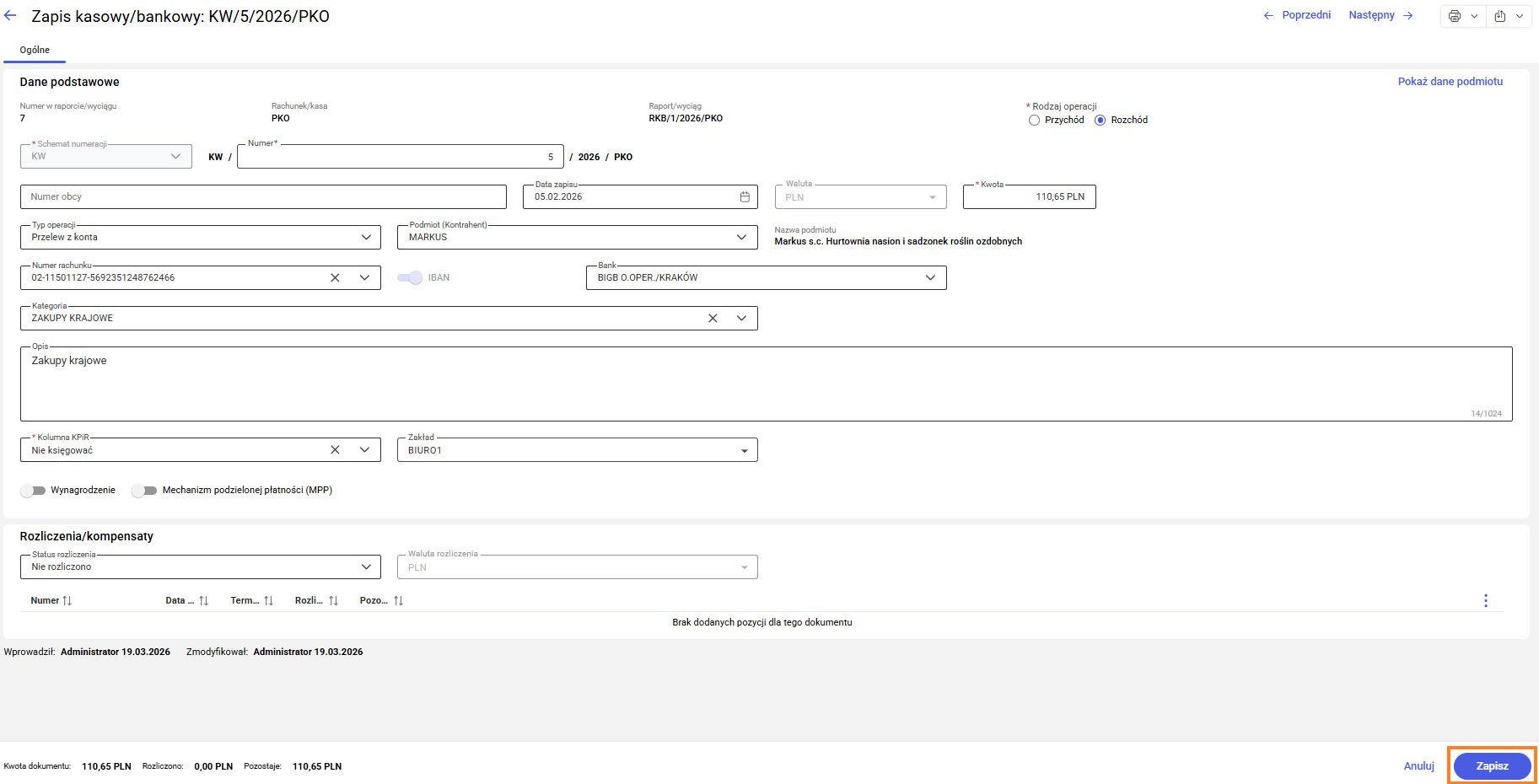
Task: Clear the Numer rachunku field with X
Action: [x=335, y=278]
